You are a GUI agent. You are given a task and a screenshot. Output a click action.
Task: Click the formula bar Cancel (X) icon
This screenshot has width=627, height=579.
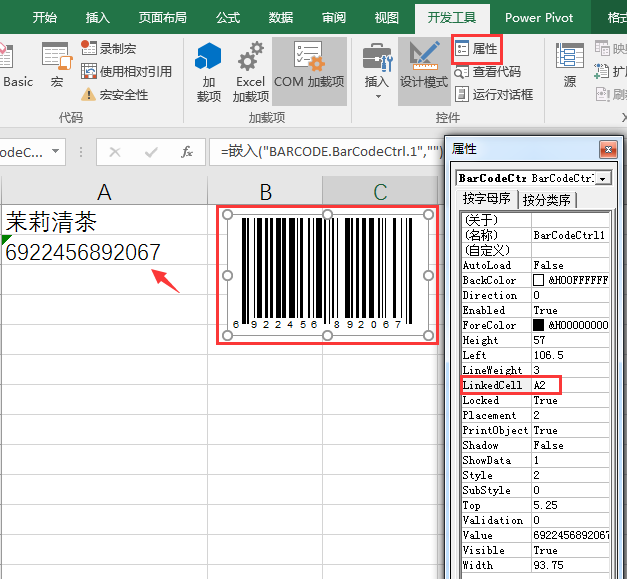click(x=115, y=152)
